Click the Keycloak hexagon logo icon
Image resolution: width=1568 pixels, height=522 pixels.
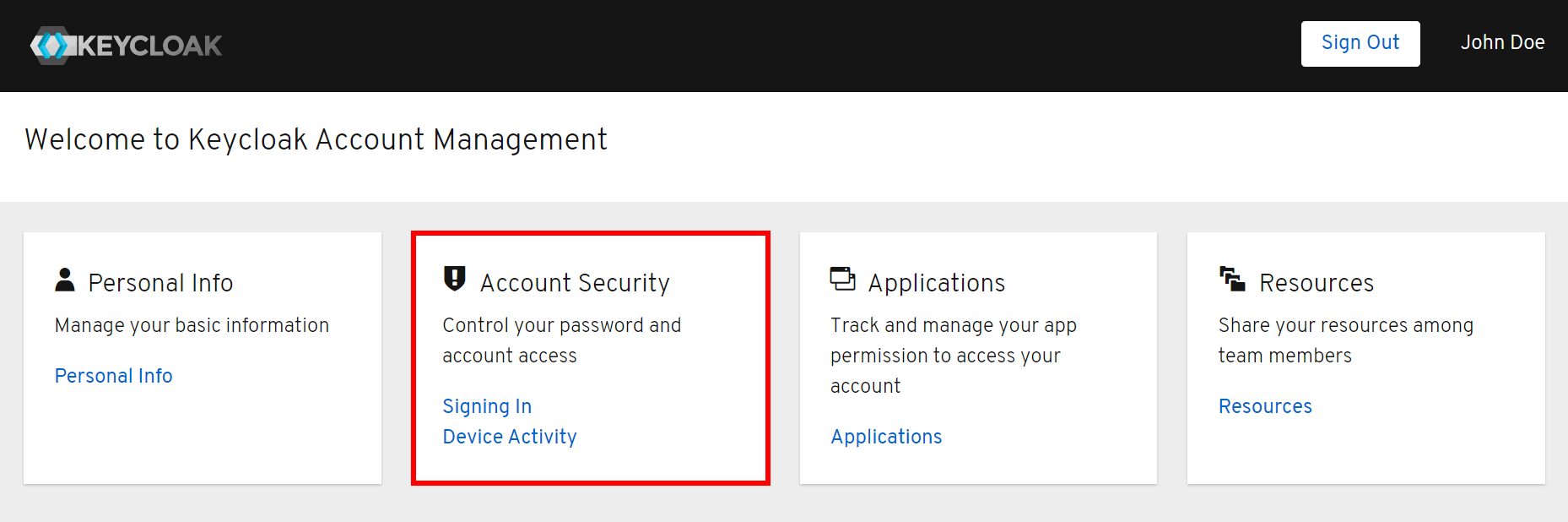(x=52, y=46)
